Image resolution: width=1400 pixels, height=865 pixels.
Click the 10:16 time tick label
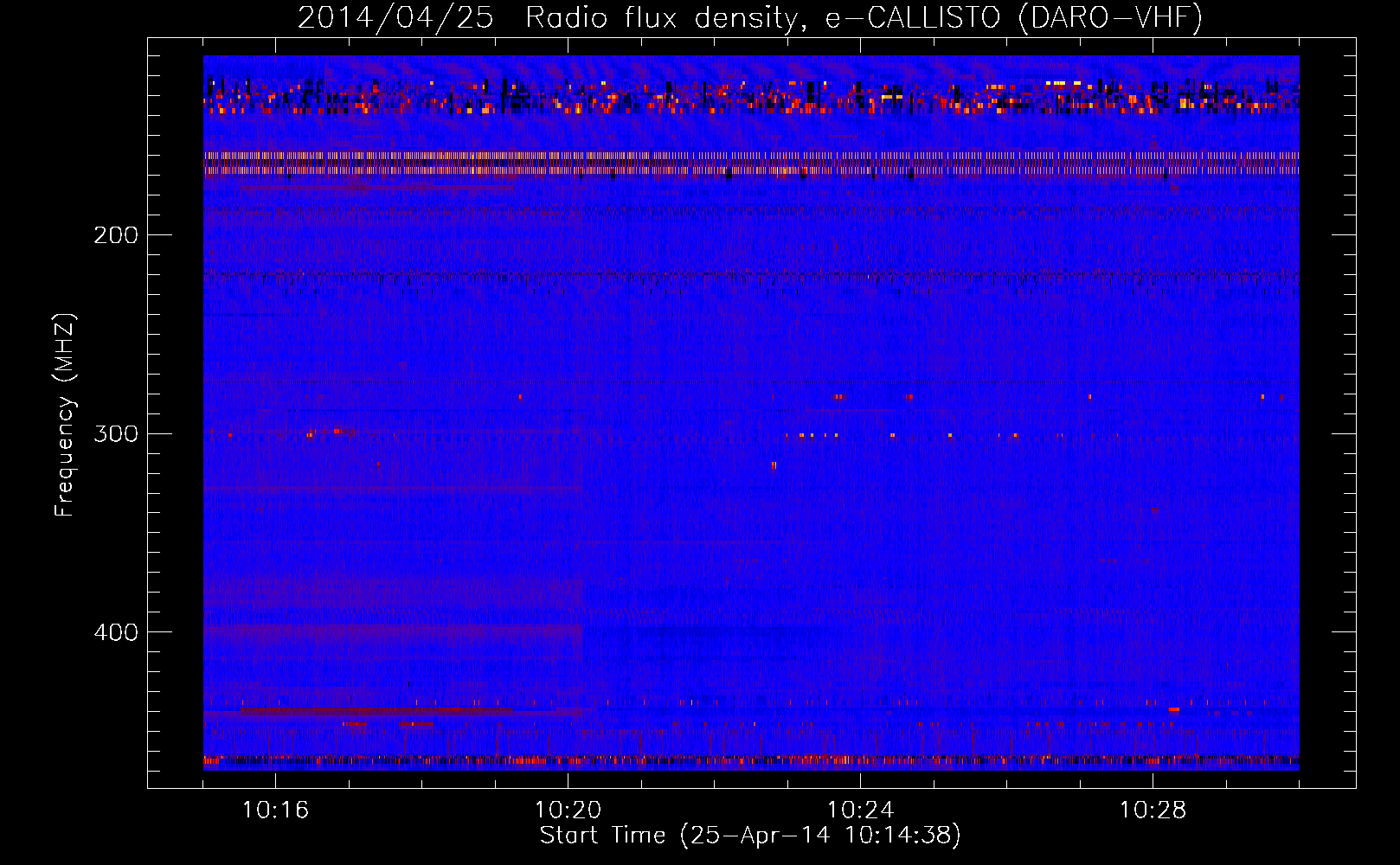[x=275, y=811]
